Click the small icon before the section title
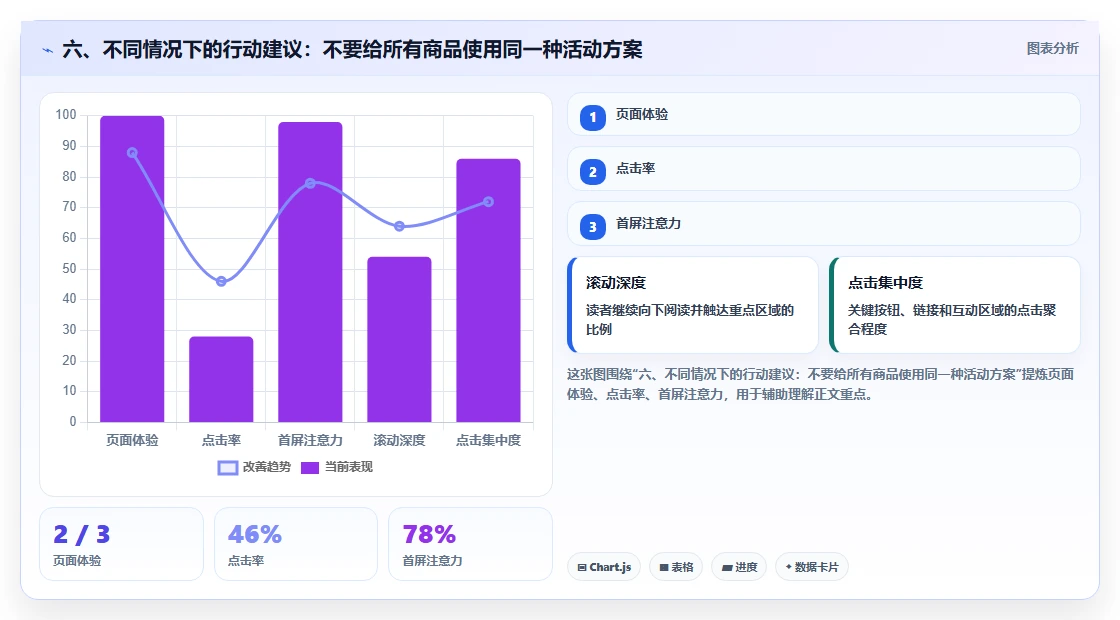 point(48,51)
